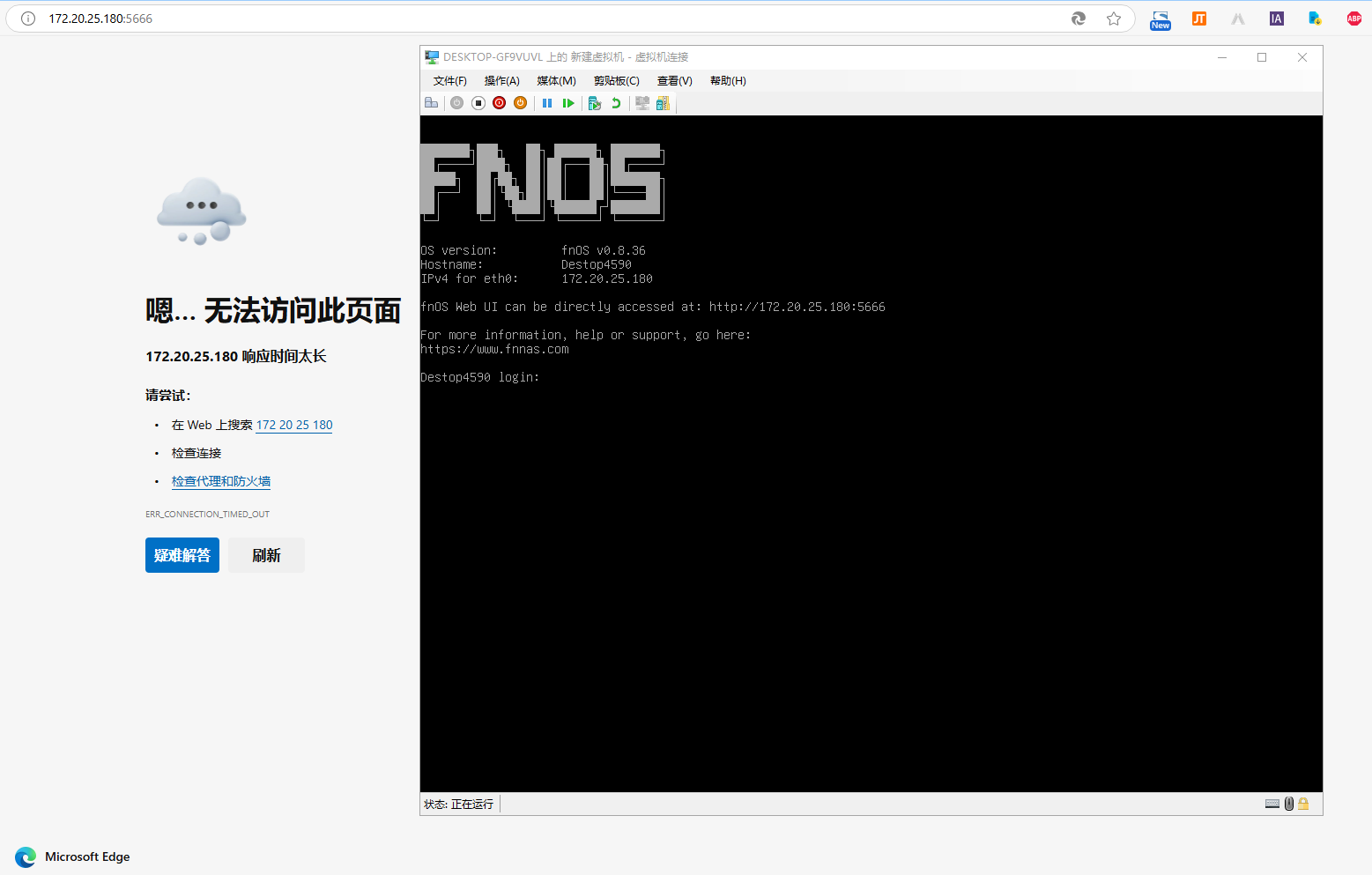Minimize the virtual machine connection window
The image size is (1372, 875).
[1222, 57]
